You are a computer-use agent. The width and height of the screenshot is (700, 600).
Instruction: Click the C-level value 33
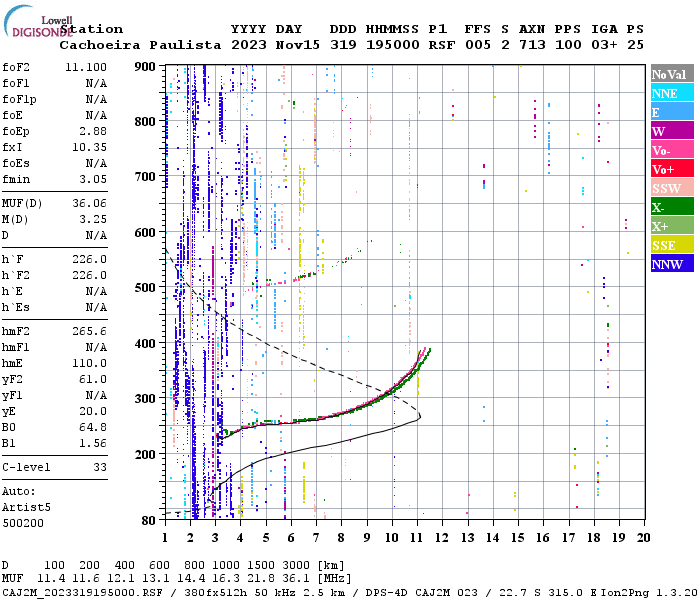100,467
